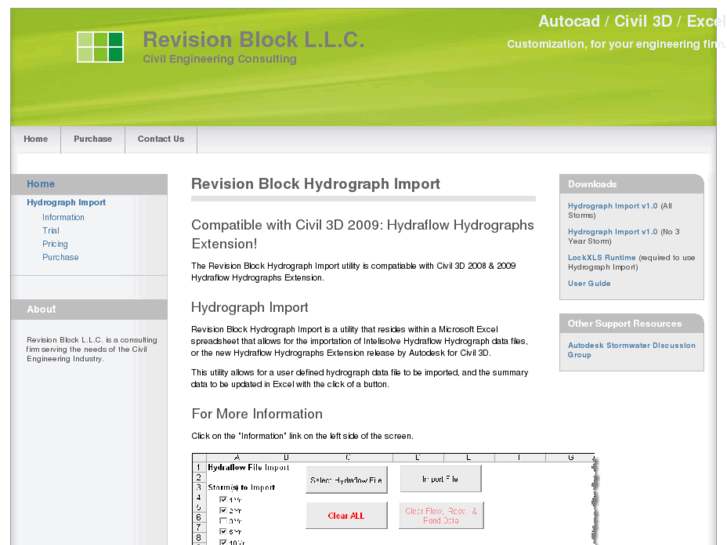The width and height of the screenshot is (727, 545).
Task: Download the LockXLS Runtime
Action: pyautogui.click(x=601, y=258)
